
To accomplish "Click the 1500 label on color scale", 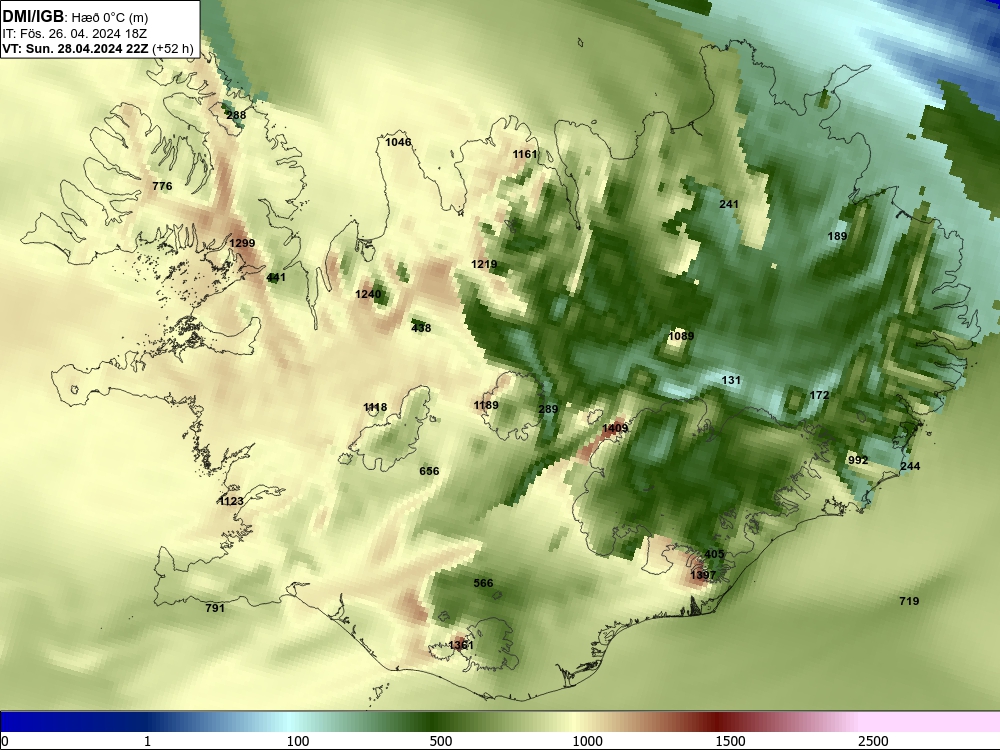I will pos(730,741).
